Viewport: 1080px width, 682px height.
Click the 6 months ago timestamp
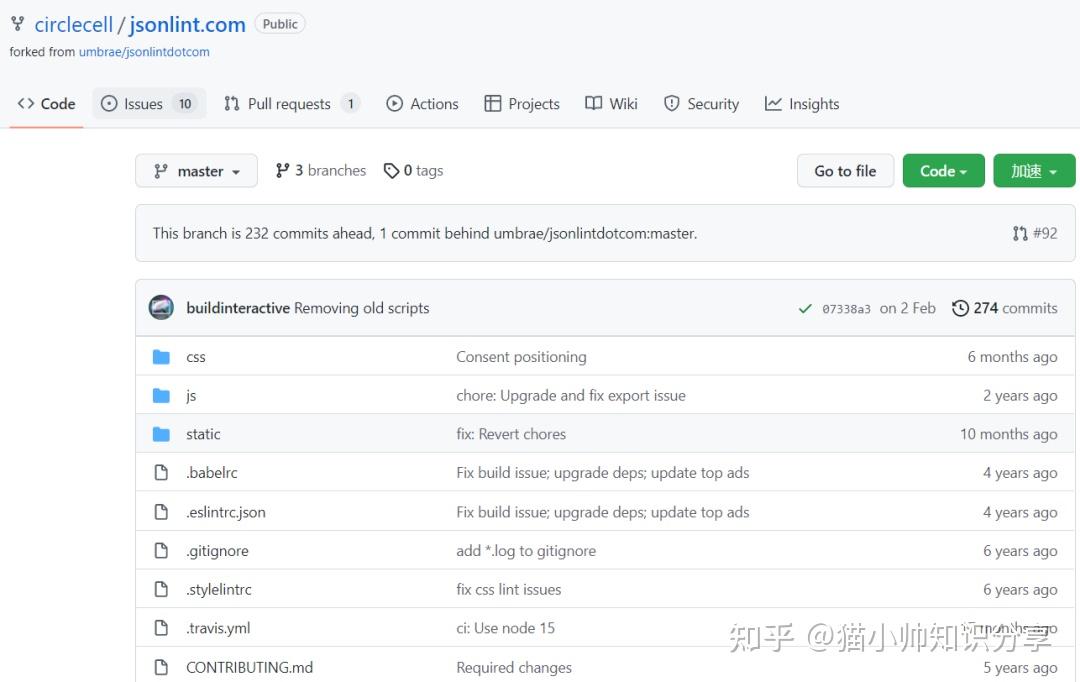(x=1012, y=357)
